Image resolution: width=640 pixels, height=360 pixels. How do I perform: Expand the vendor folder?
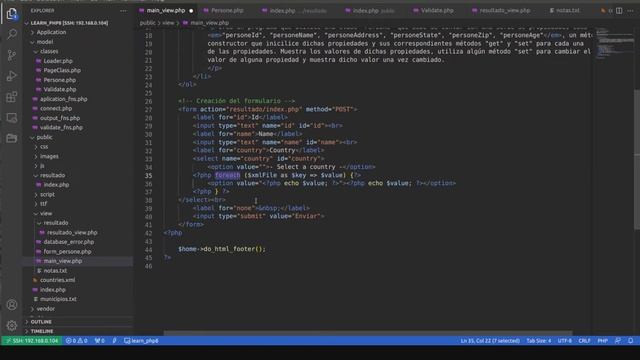[45, 309]
